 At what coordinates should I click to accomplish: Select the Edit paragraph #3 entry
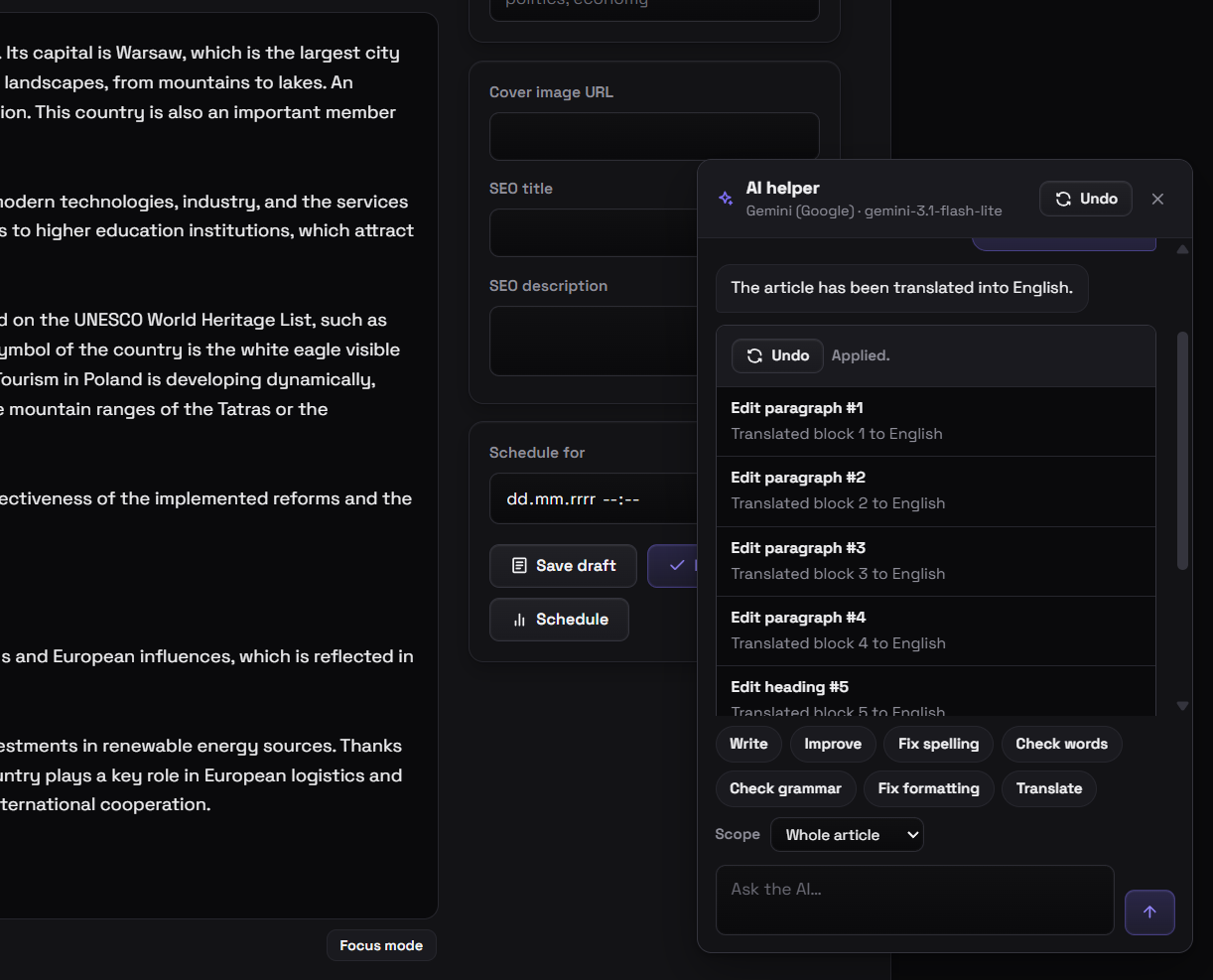(936, 561)
